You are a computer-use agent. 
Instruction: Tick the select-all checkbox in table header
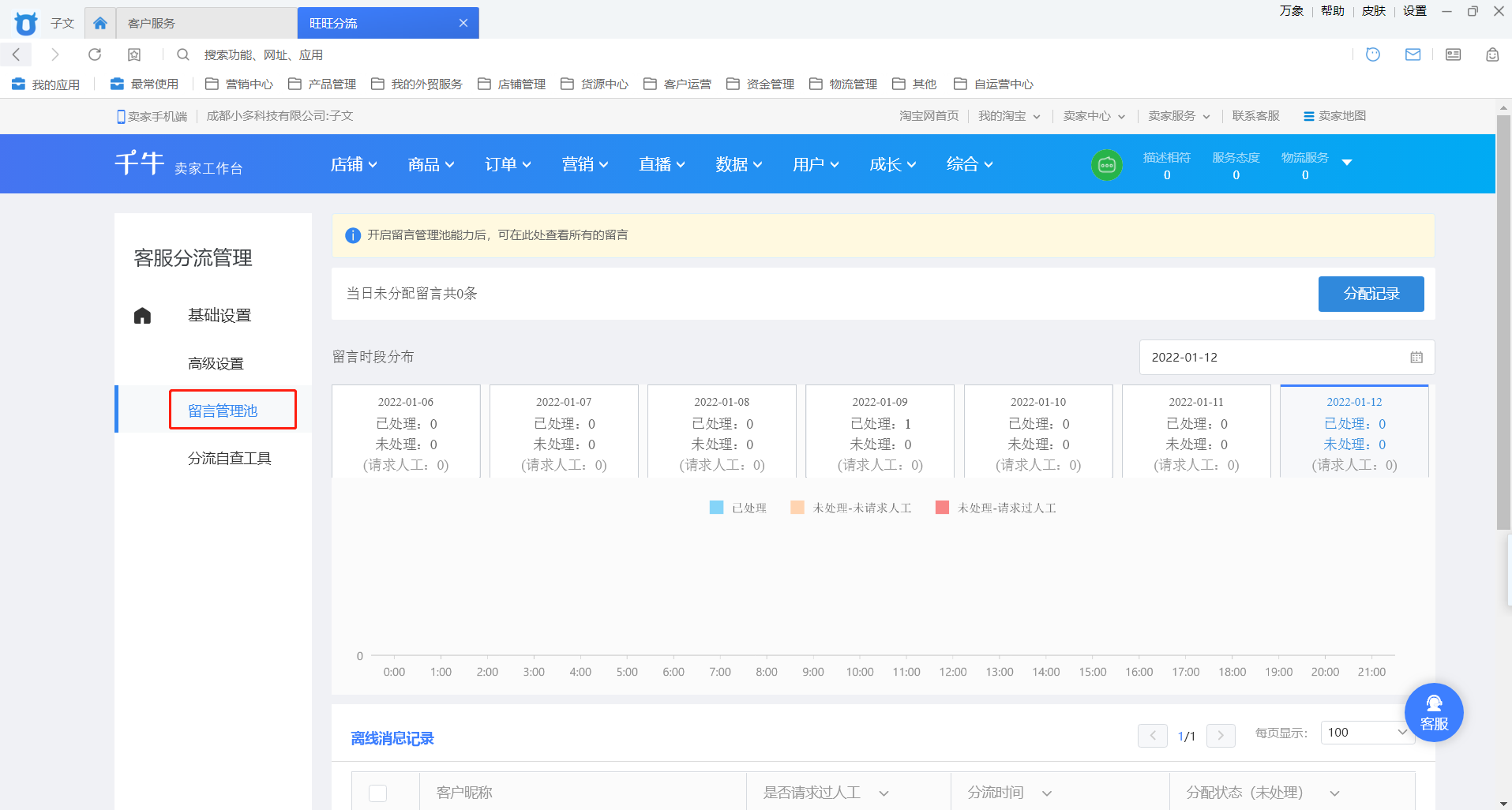click(378, 793)
